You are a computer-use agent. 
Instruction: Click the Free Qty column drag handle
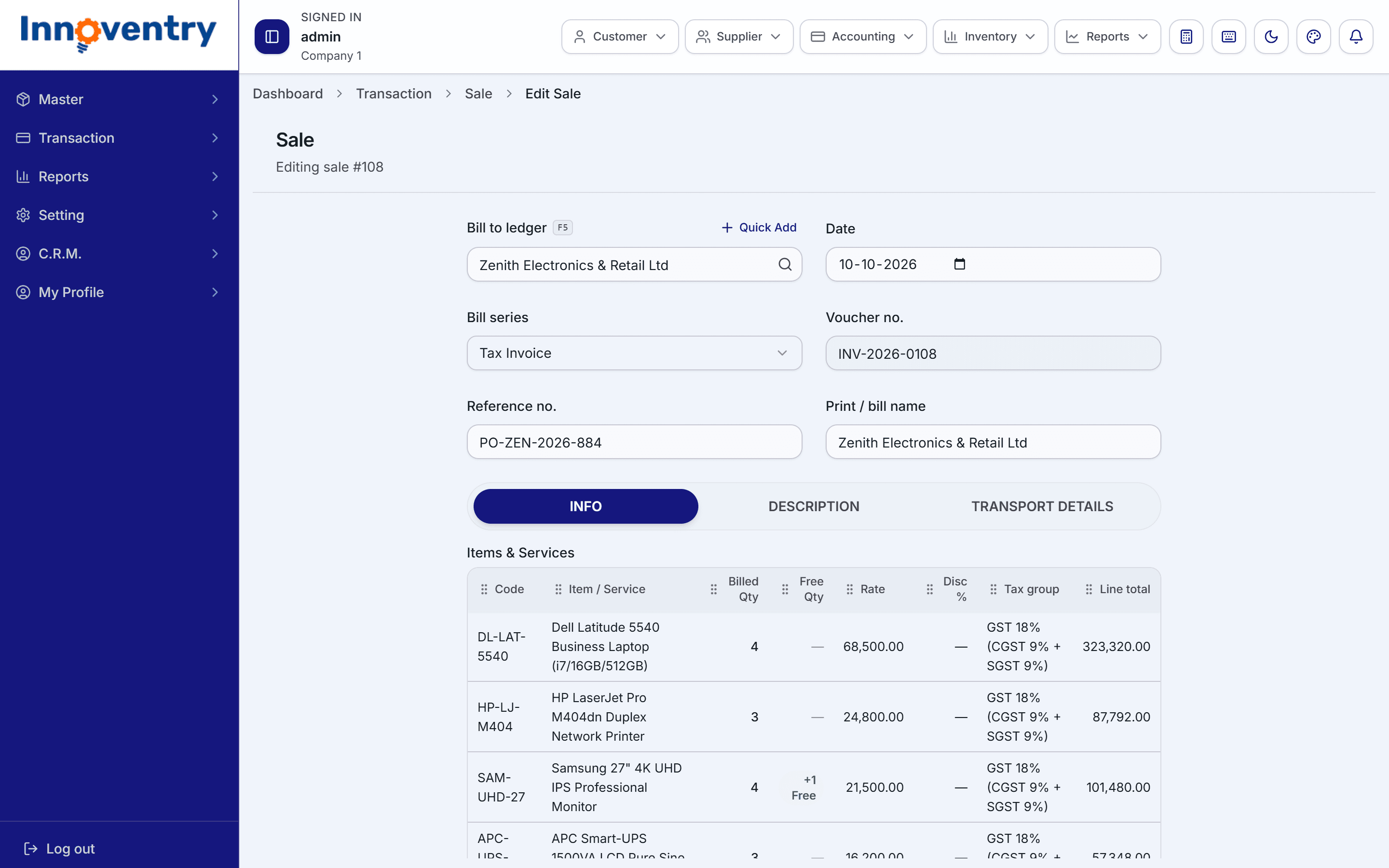click(785, 589)
